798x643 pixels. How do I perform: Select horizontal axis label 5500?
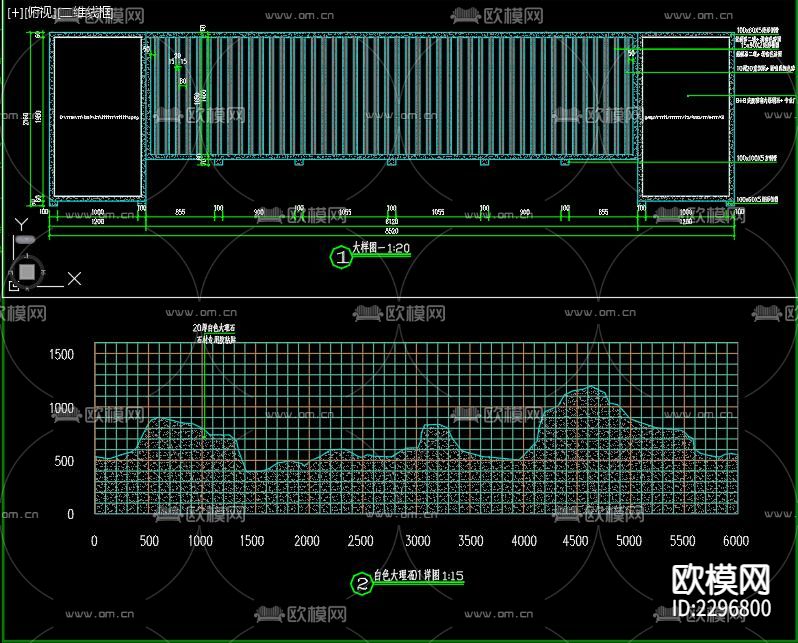click(x=682, y=541)
